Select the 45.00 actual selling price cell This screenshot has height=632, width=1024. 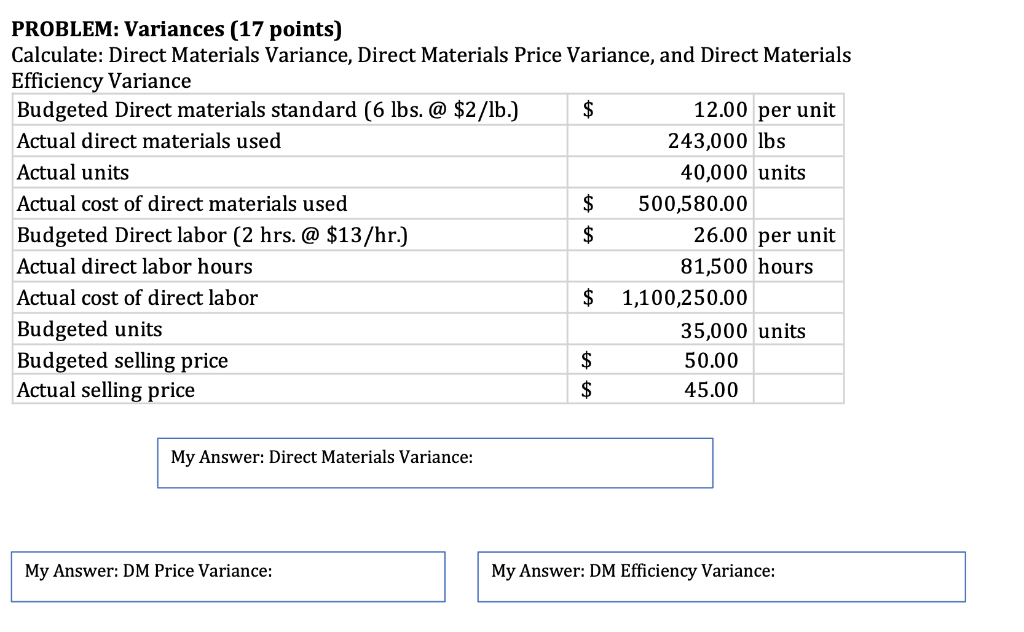point(711,390)
